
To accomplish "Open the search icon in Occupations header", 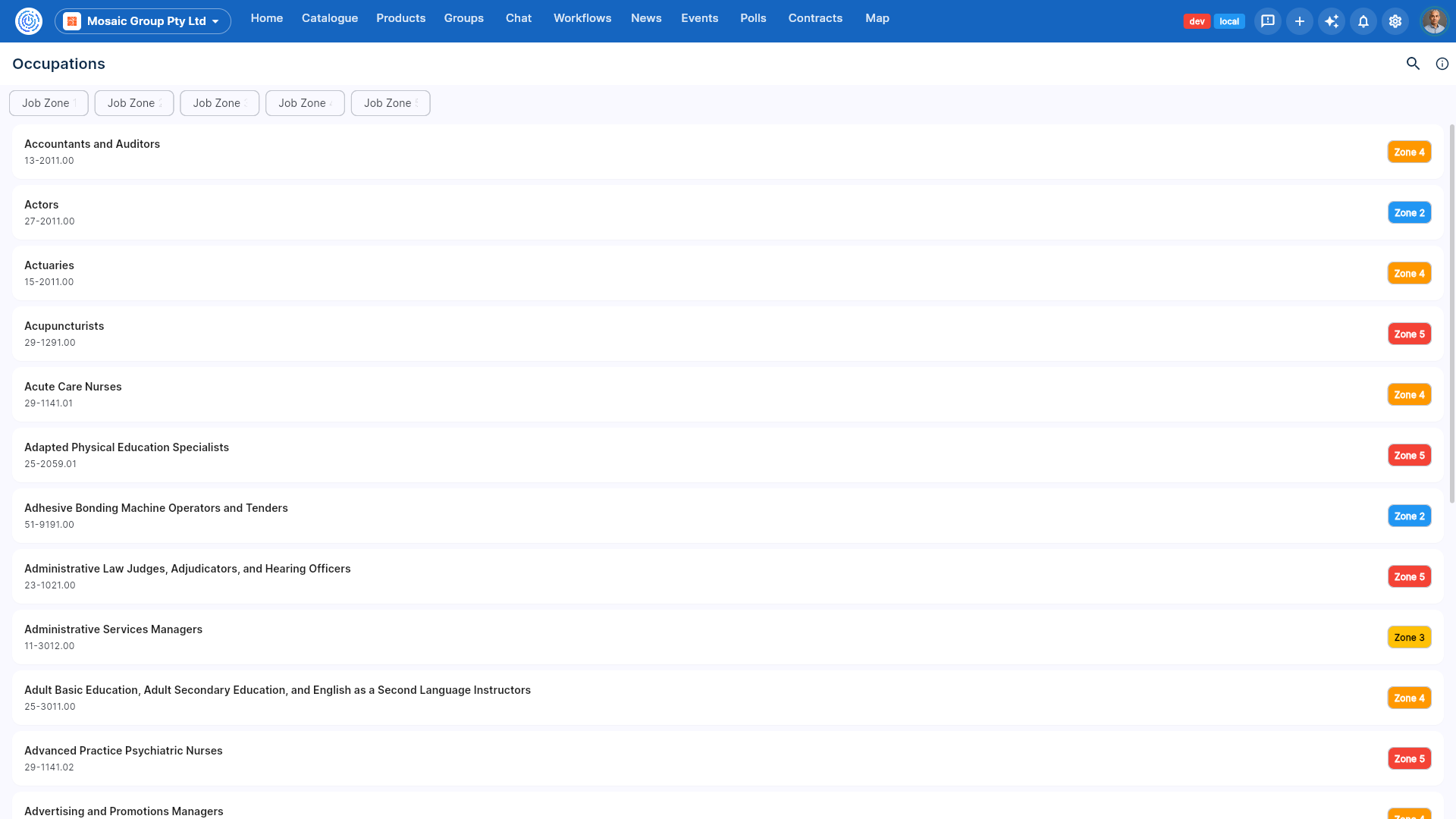I will tap(1413, 64).
